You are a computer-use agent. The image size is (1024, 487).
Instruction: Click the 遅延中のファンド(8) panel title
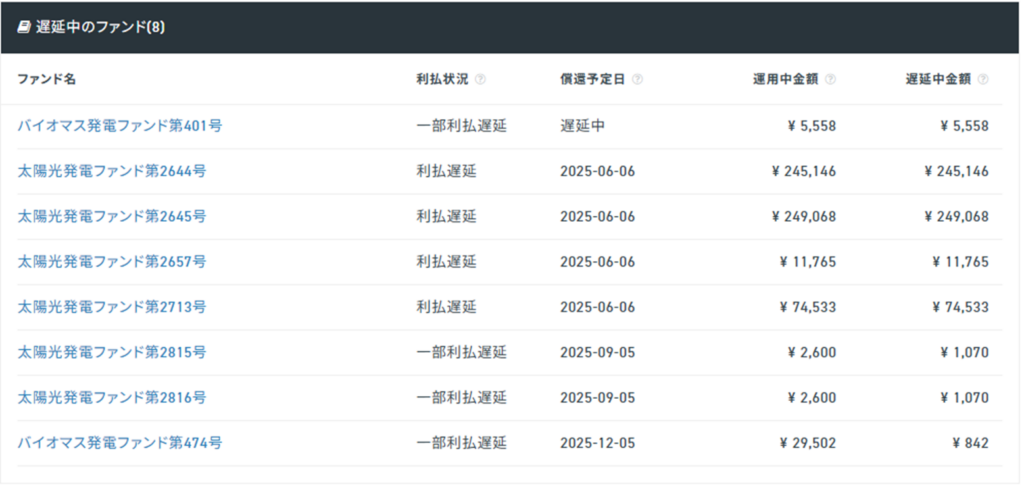tap(100, 29)
